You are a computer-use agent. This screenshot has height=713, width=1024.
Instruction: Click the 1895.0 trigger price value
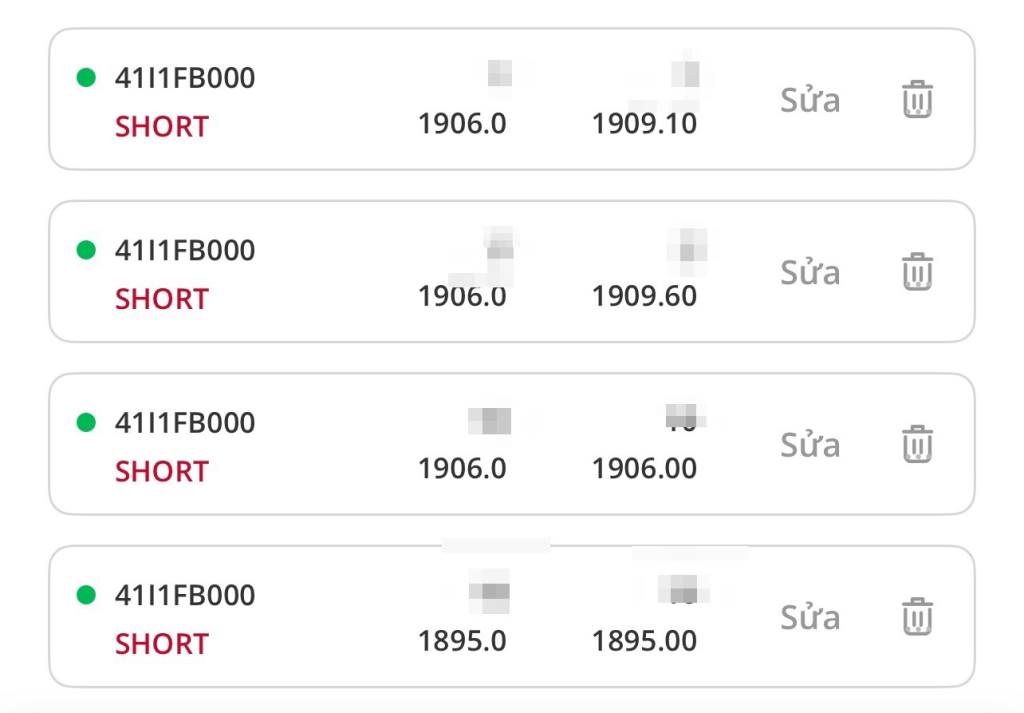tap(462, 641)
